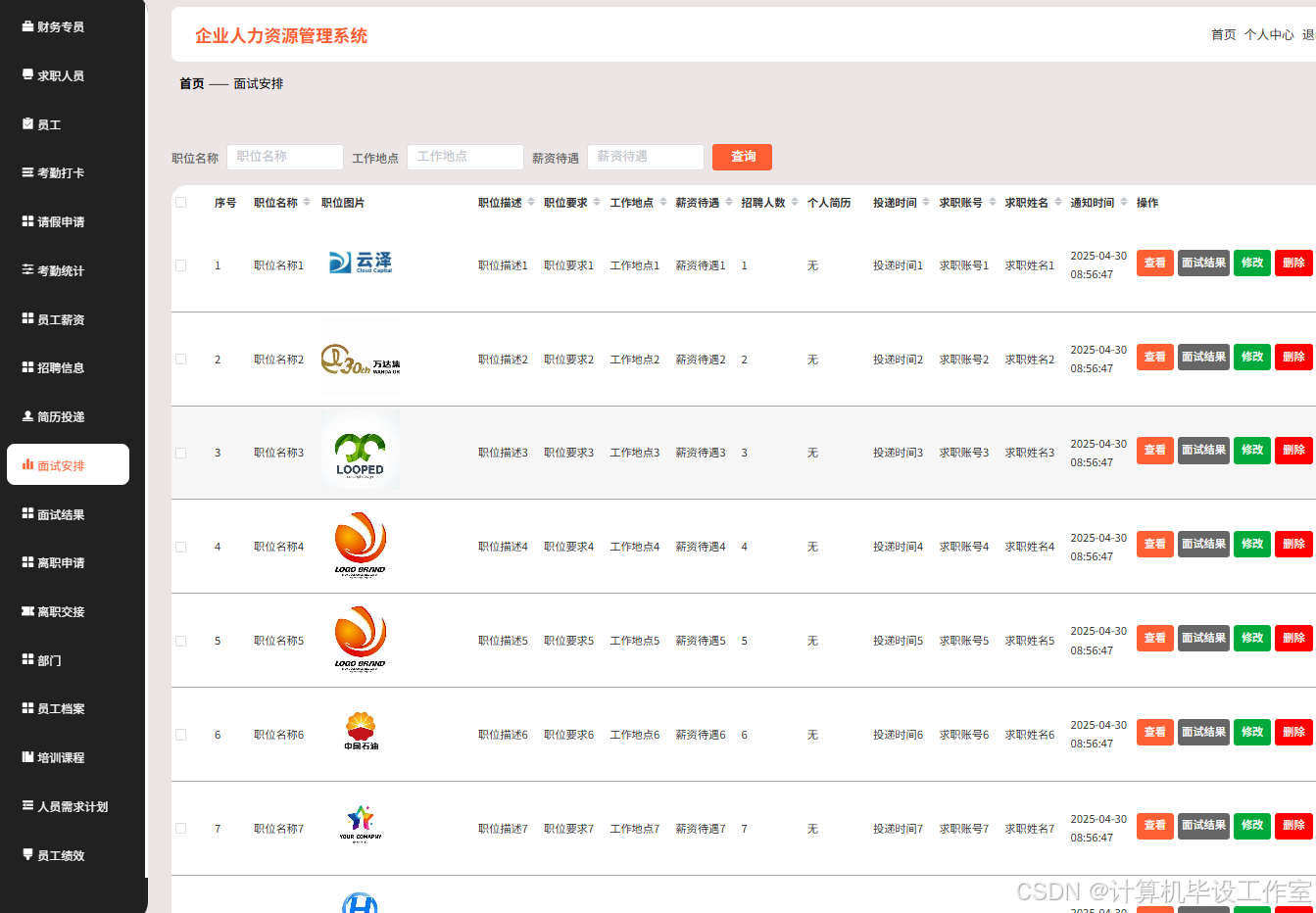Click the 员工薪资 sidebar icon

tap(27, 319)
